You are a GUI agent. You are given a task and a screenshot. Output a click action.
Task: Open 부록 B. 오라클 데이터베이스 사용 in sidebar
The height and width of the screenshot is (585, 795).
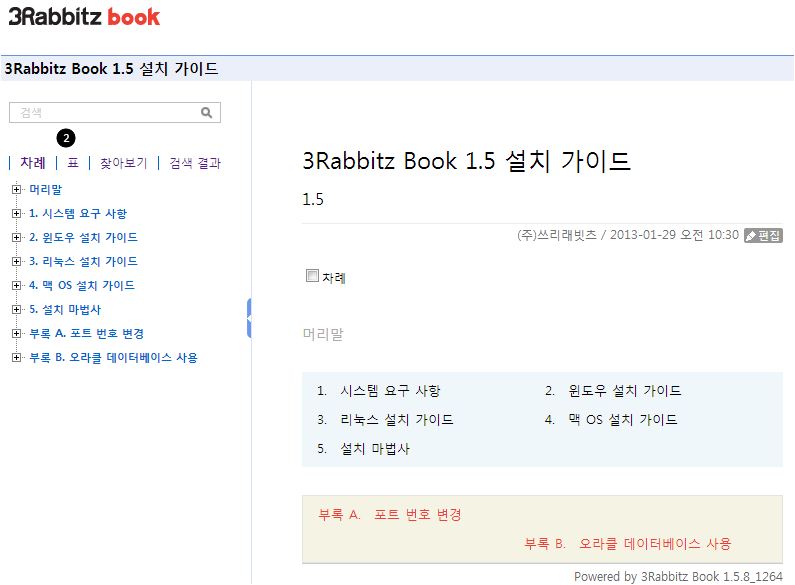pyautogui.click(x=114, y=357)
